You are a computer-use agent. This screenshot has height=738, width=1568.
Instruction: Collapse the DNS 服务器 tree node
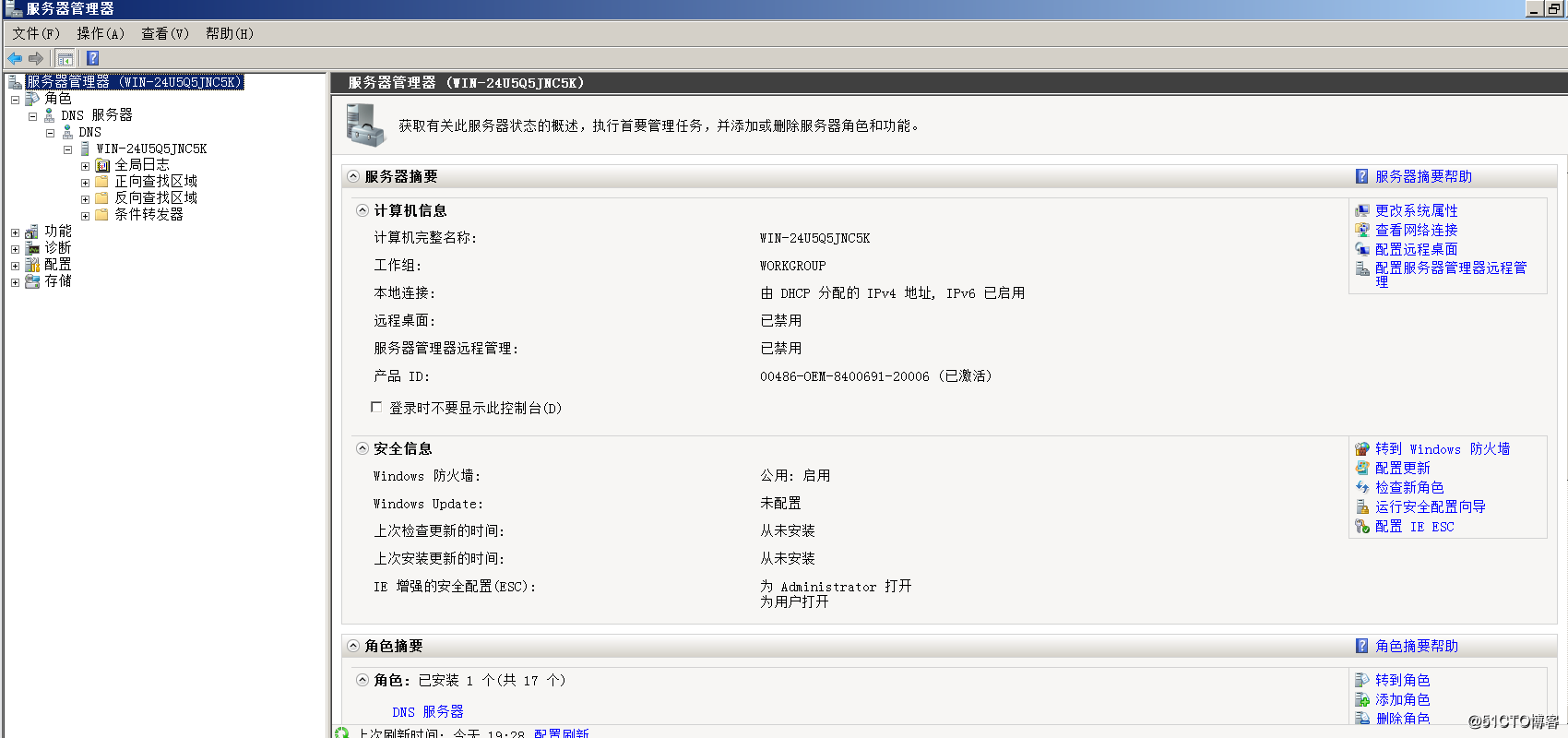coord(32,116)
